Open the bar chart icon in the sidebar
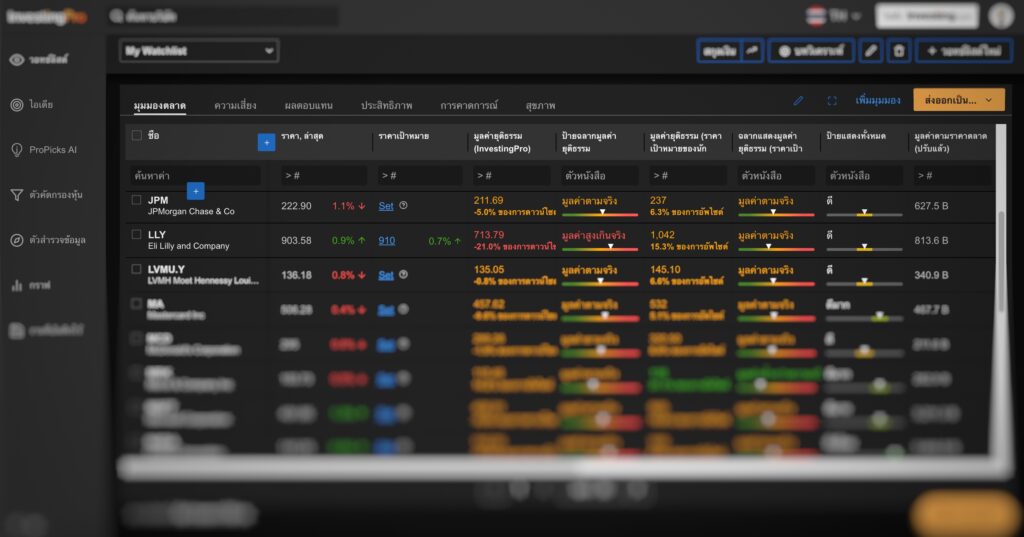 [17, 285]
